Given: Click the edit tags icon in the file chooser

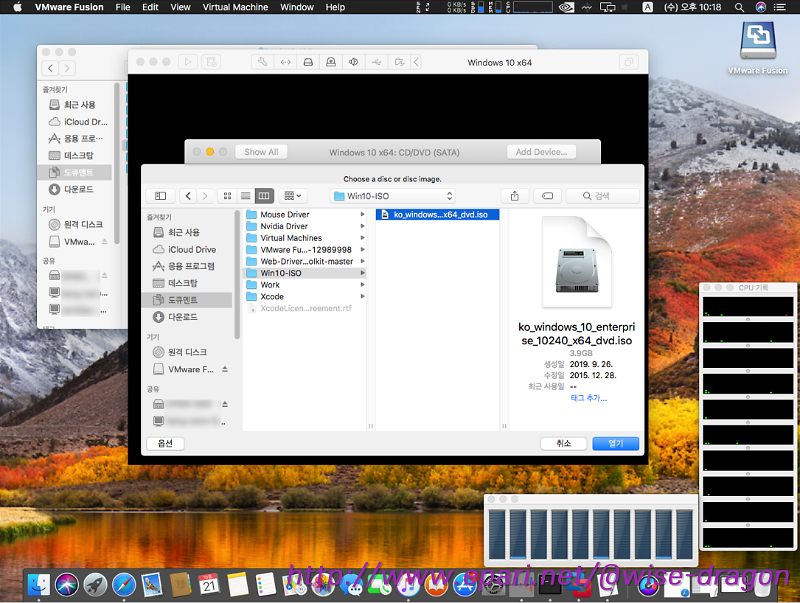Looking at the screenshot, I should coord(547,196).
